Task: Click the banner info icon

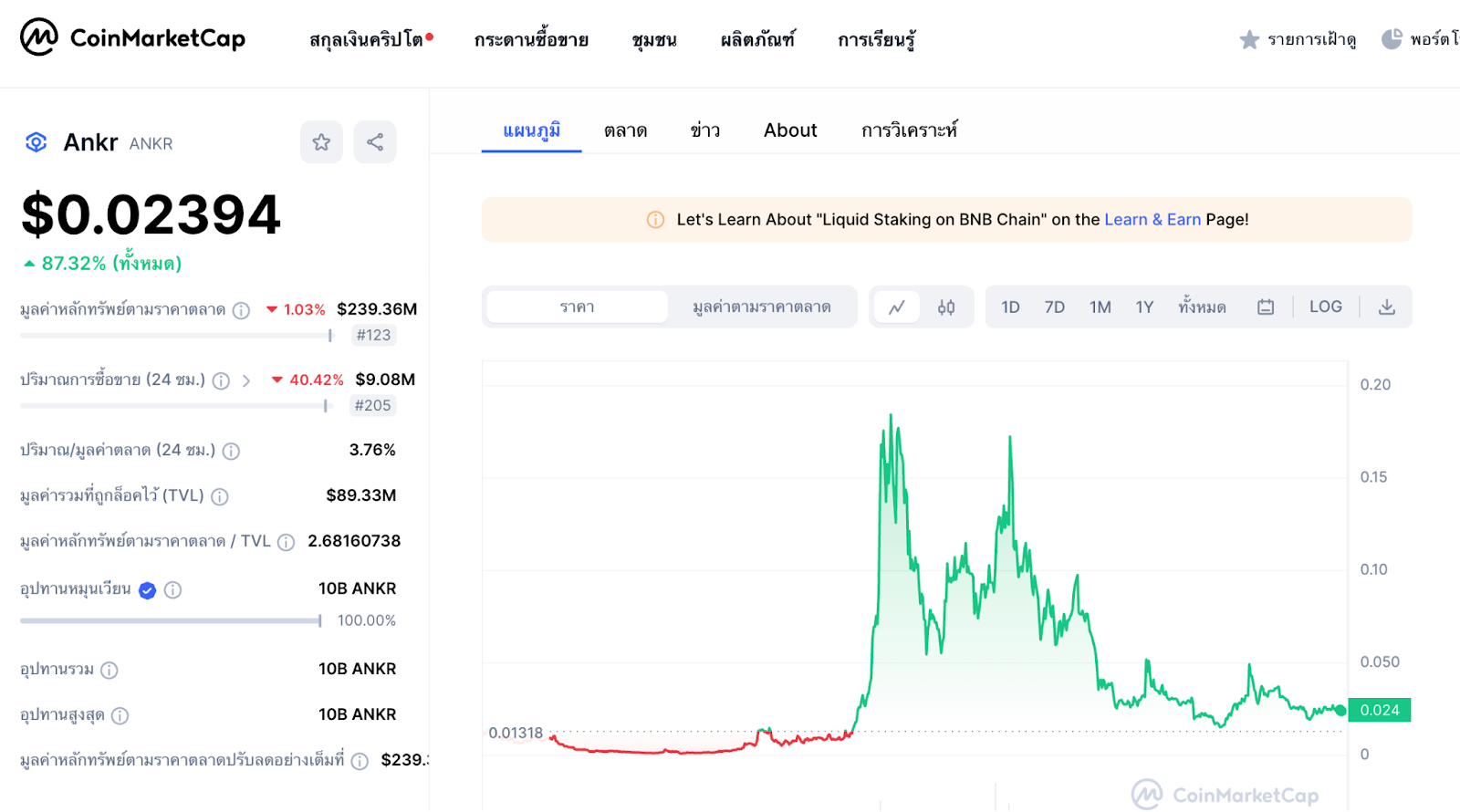Action: click(655, 220)
